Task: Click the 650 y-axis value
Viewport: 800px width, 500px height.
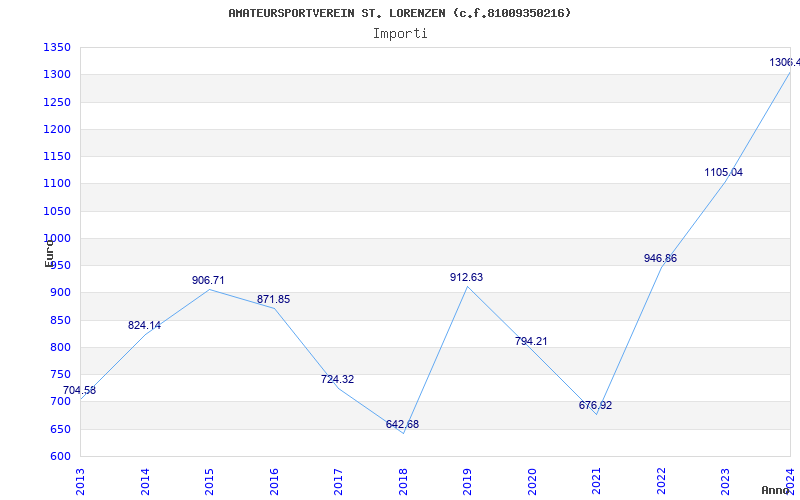Action: point(60,429)
